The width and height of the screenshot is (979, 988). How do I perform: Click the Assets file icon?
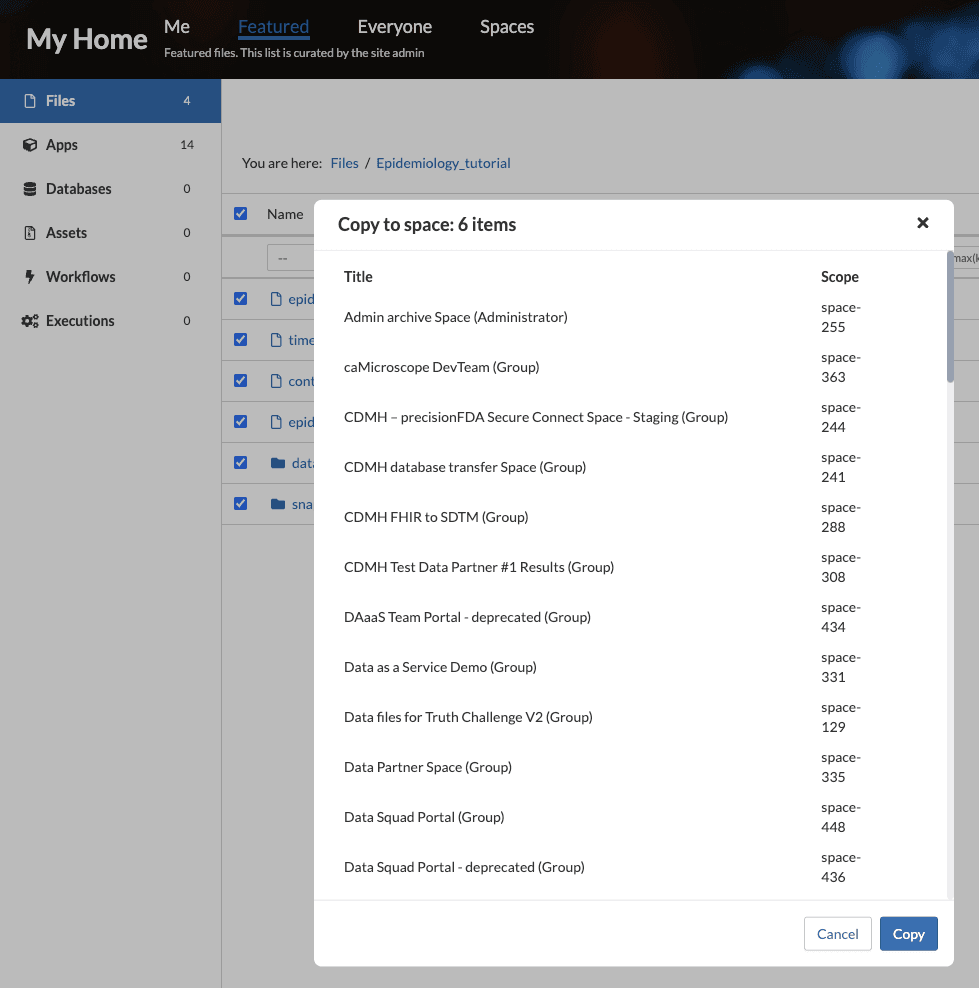(30, 233)
